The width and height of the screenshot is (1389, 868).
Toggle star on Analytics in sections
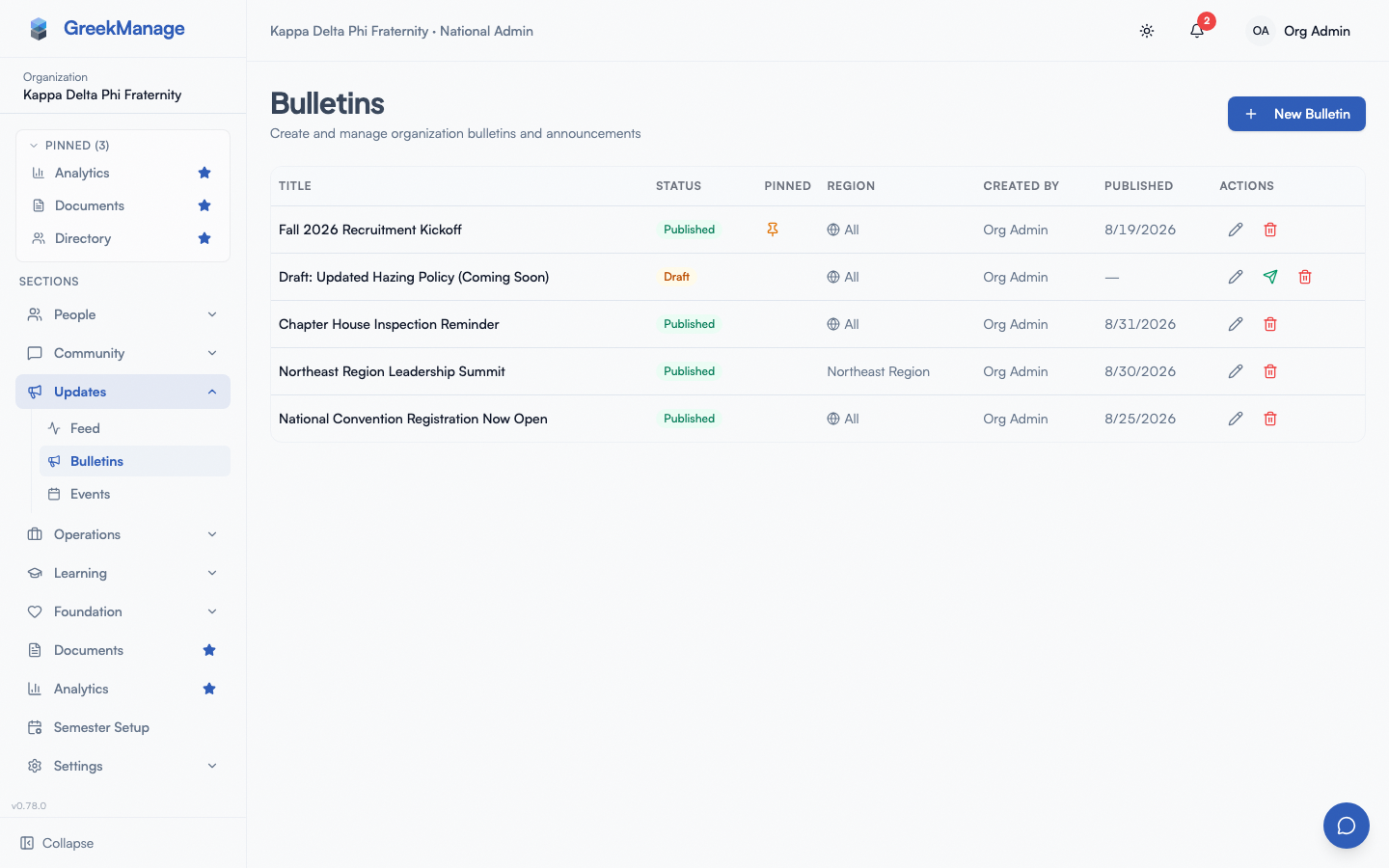pos(209,689)
